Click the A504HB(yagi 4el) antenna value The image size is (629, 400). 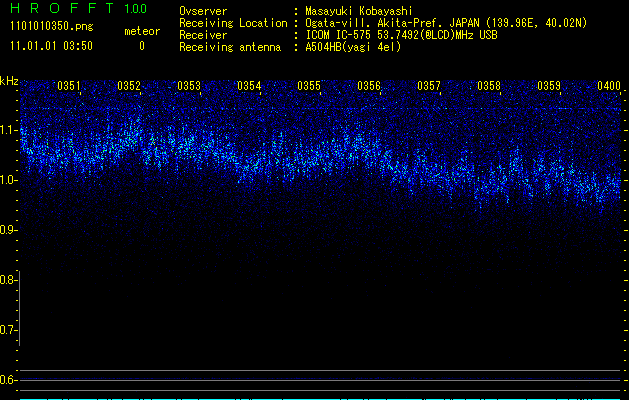(353, 47)
